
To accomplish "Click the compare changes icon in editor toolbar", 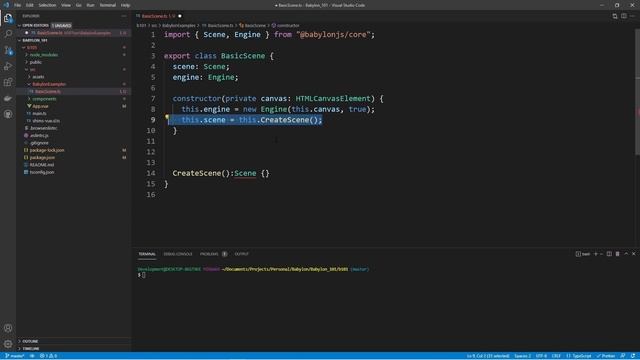I will coord(615,16).
